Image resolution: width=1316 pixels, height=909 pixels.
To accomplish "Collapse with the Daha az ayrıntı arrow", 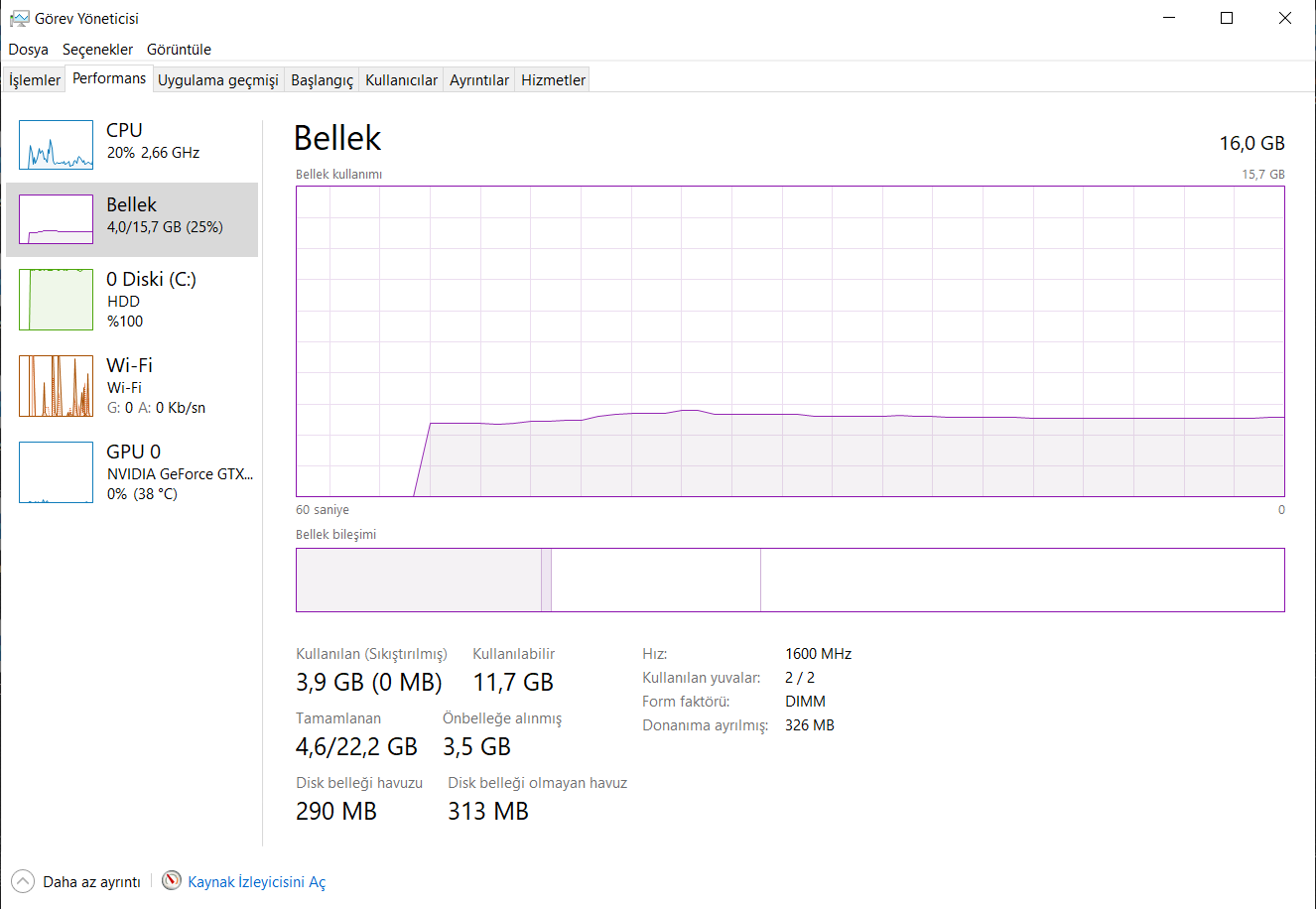I will (x=22, y=881).
